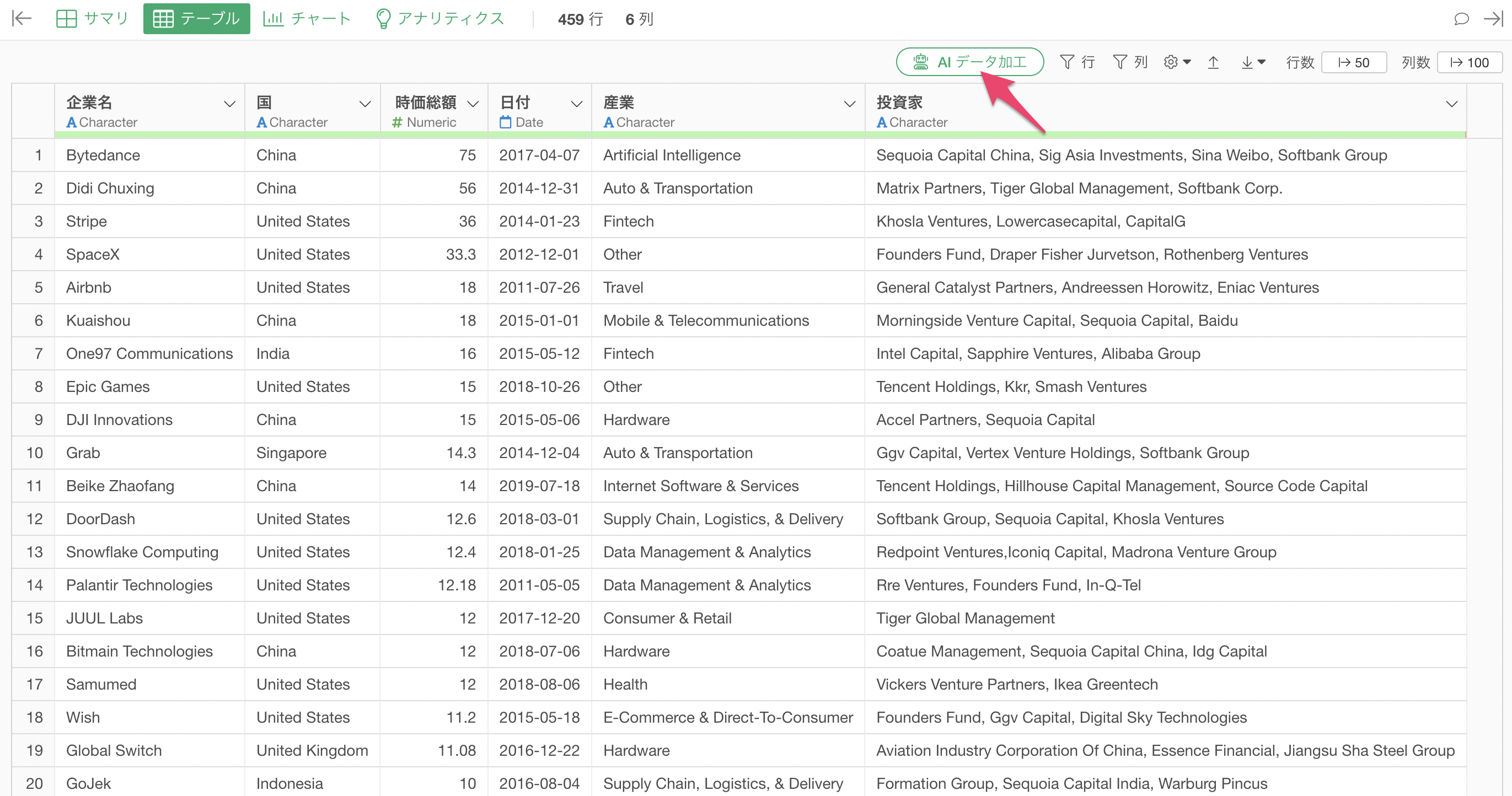This screenshot has width=1512, height=796.
Task: Open the download arrow dropdown
Action: coord(1253,62)
